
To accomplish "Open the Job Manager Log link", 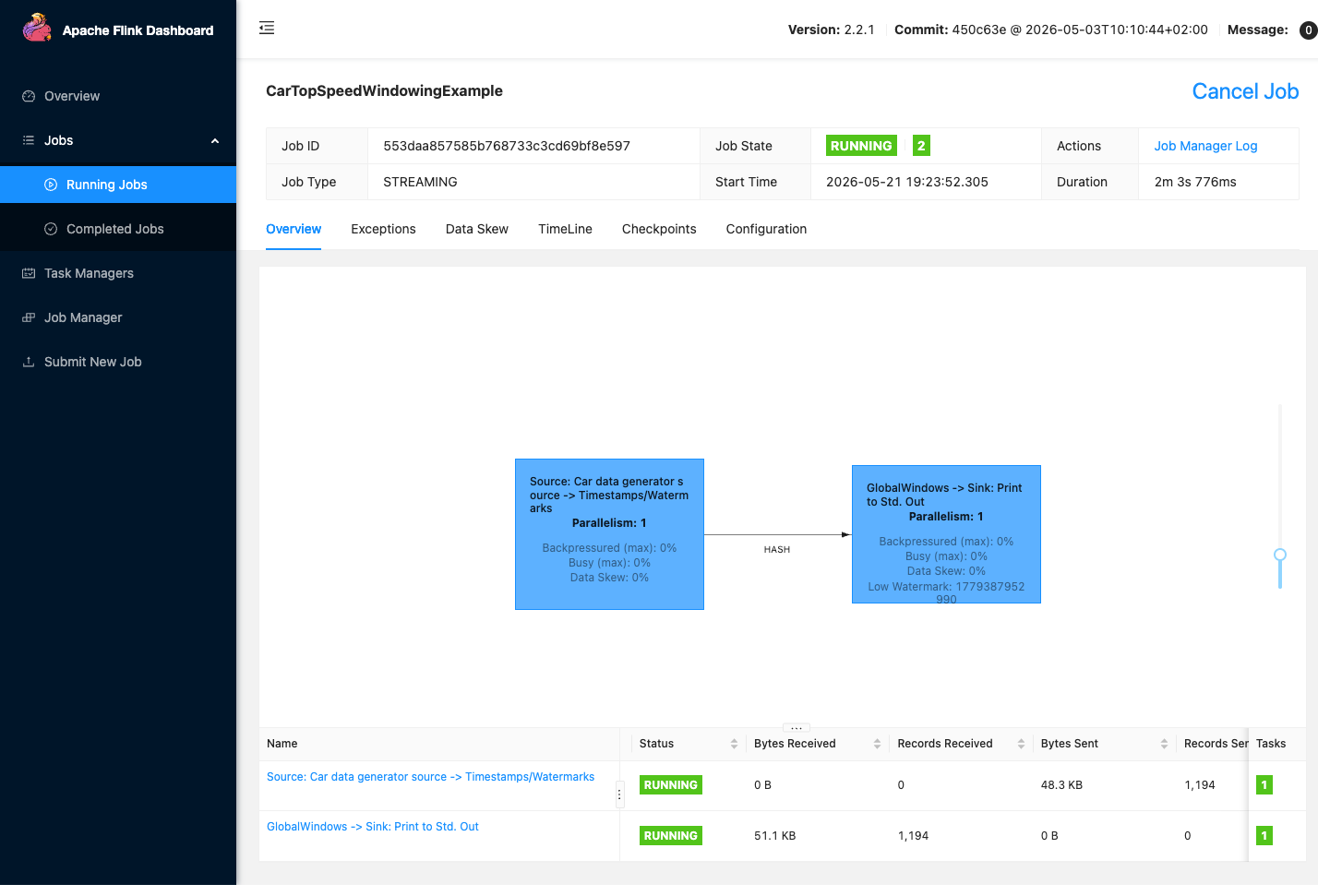I will click(x=1205, y=146).
